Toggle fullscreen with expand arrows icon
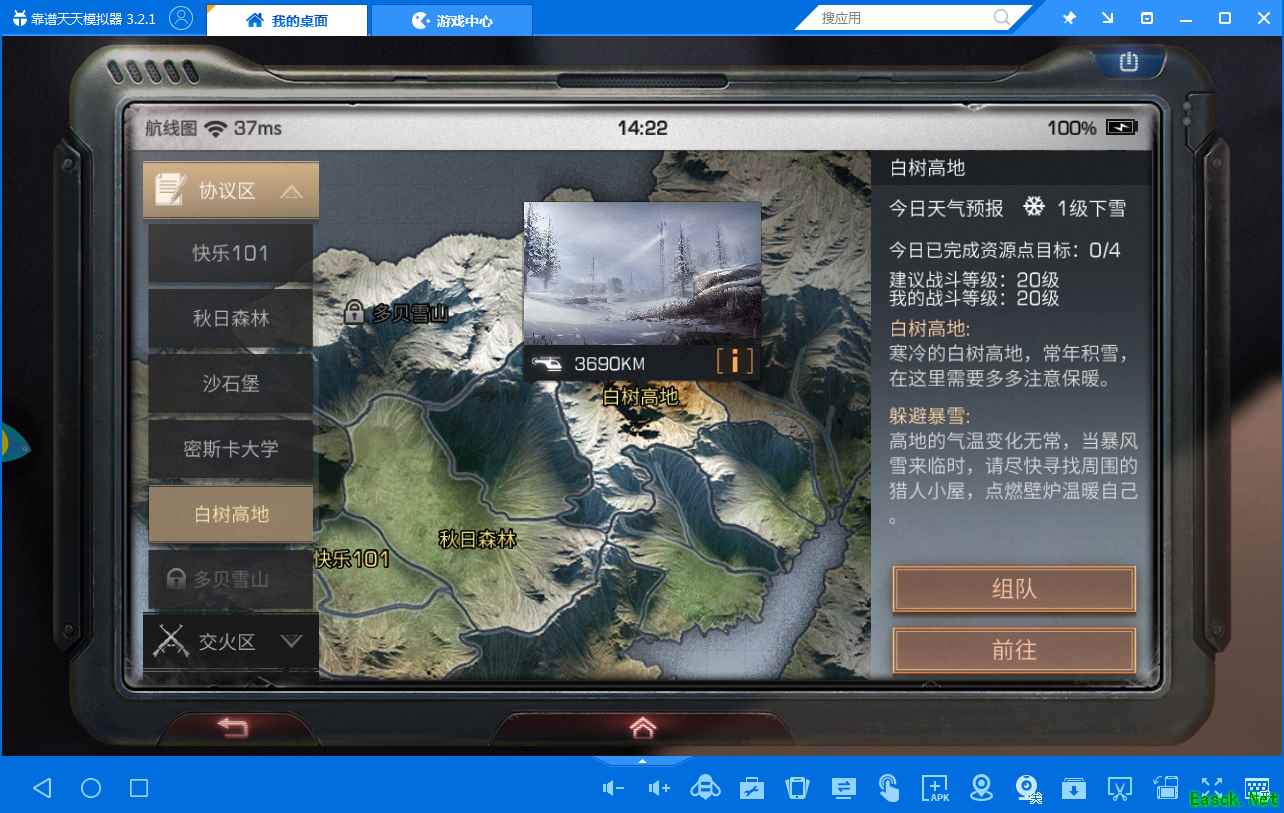Image resolution: width=1284 pixels, height=813 pixels. [1211, 788]
